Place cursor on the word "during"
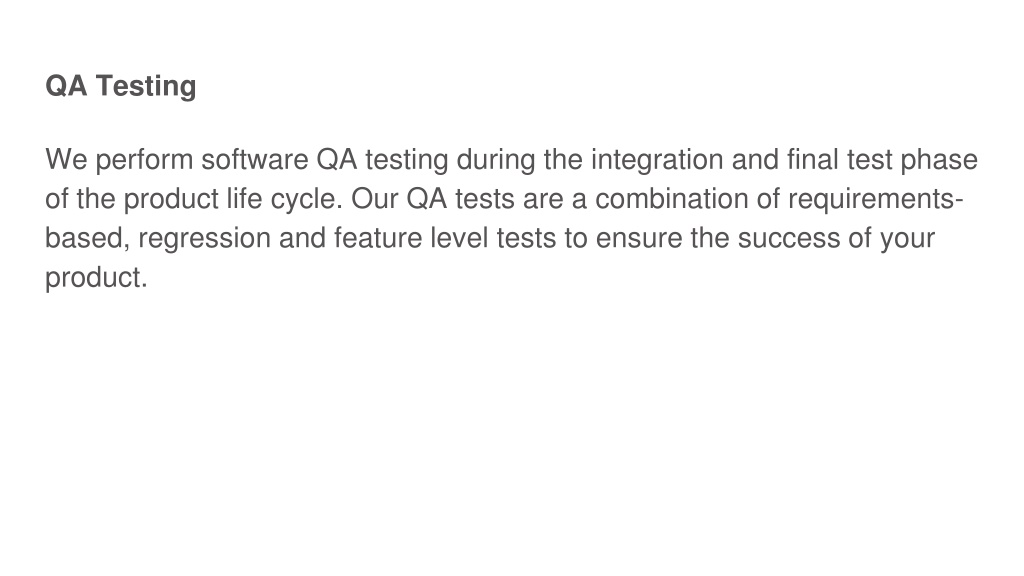Image resolution: width=1024 pixels, height=576 pixels. (496, 161)
